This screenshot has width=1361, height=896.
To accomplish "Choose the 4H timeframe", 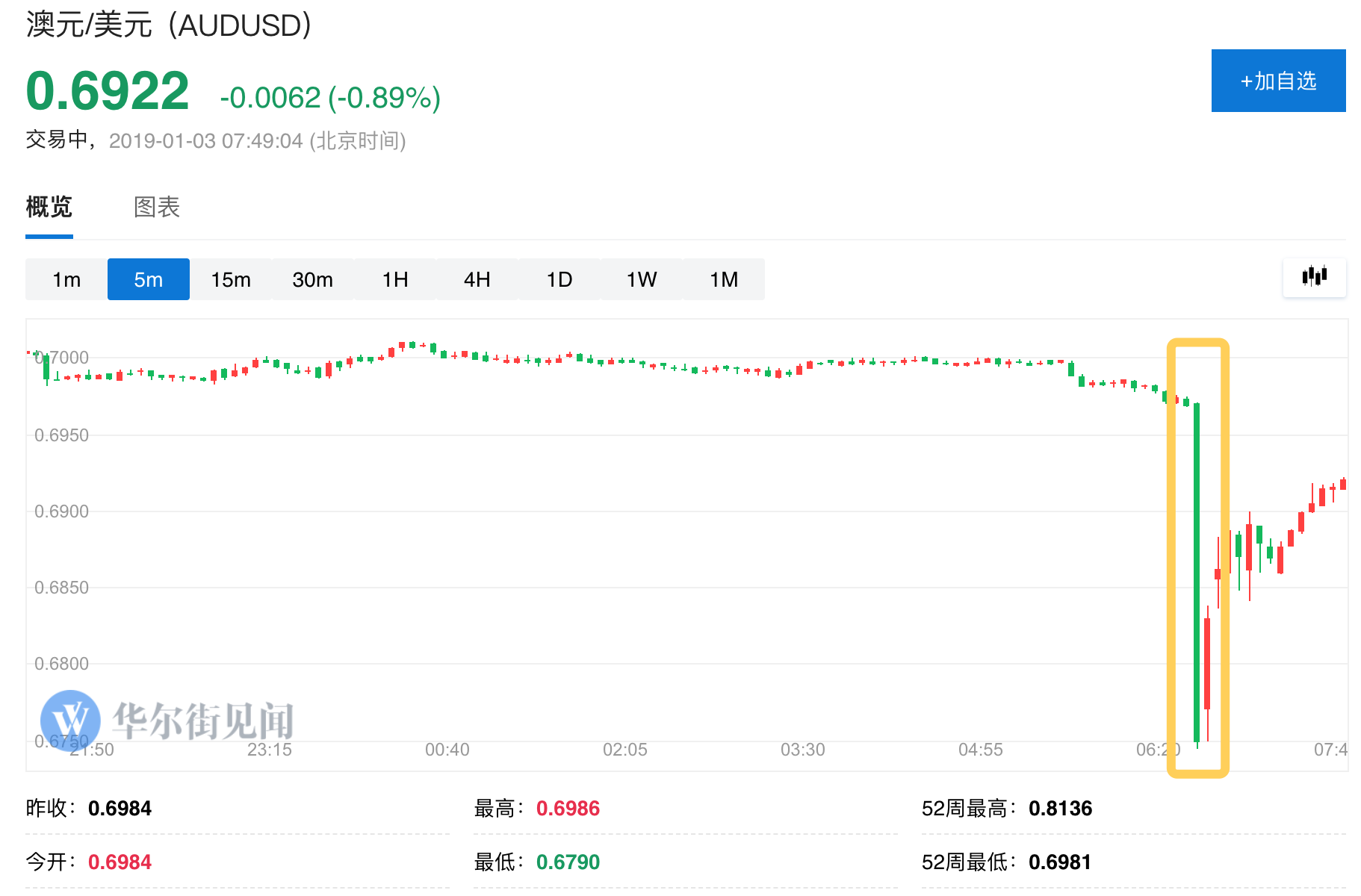I will [x=477, y=279].
